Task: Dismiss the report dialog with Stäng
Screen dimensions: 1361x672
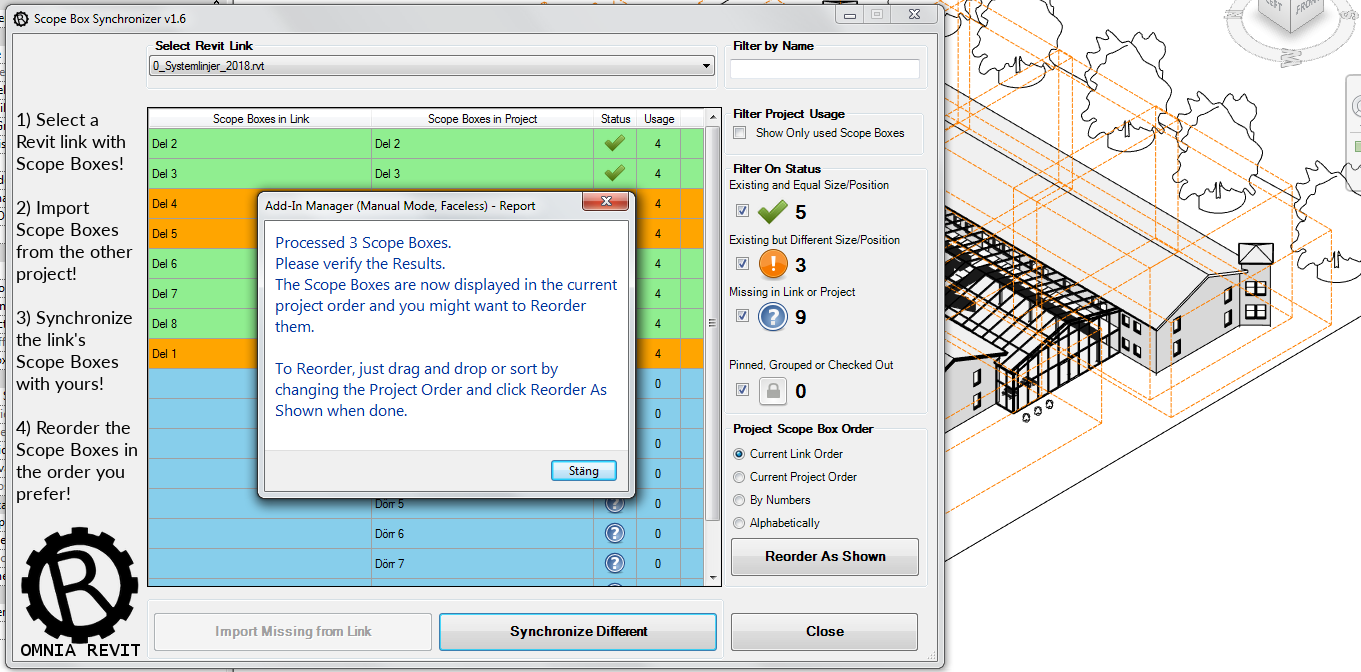Action: [583, 470]
